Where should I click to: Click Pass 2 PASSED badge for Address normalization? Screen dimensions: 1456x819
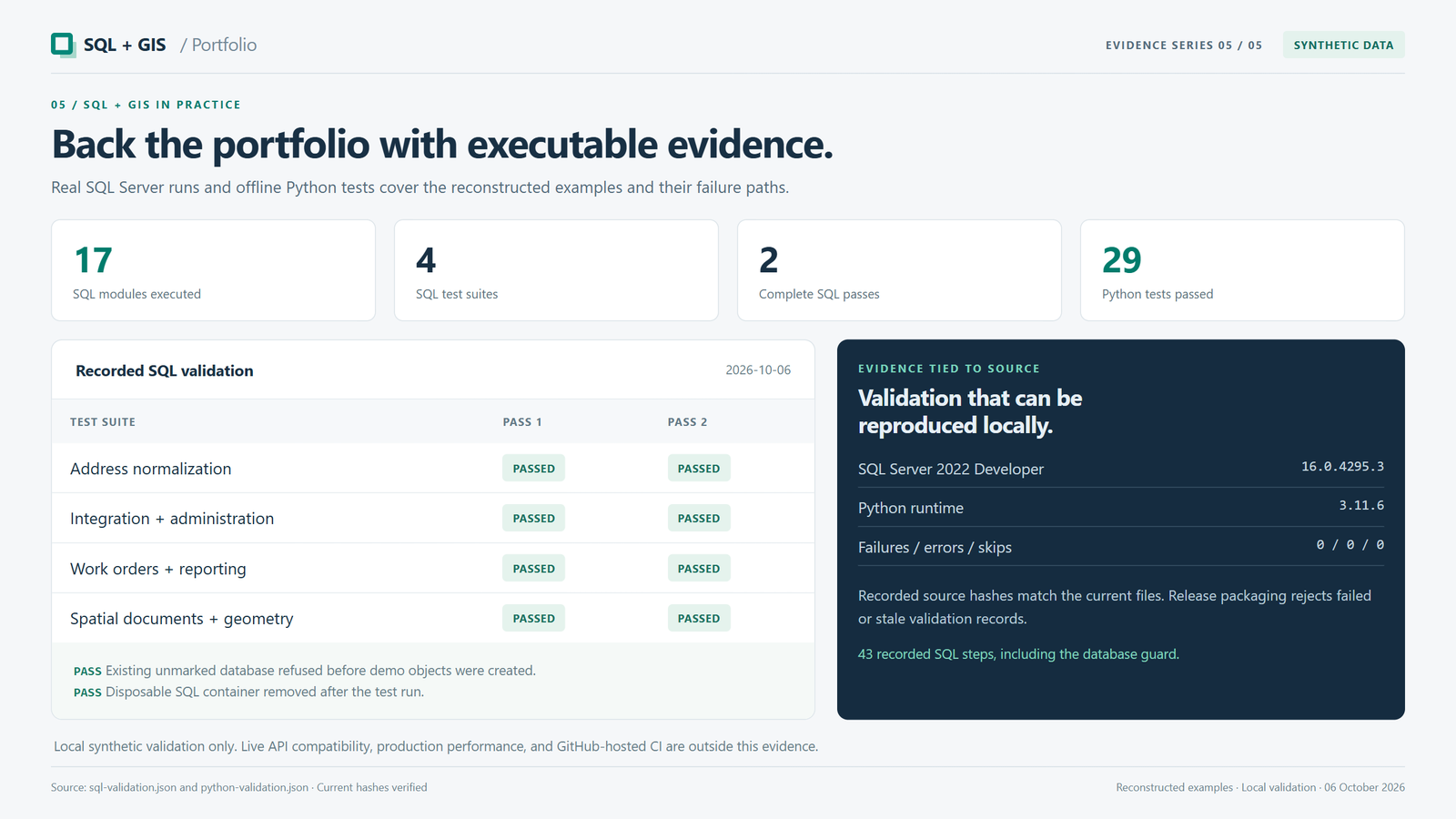tap(699, 468)
